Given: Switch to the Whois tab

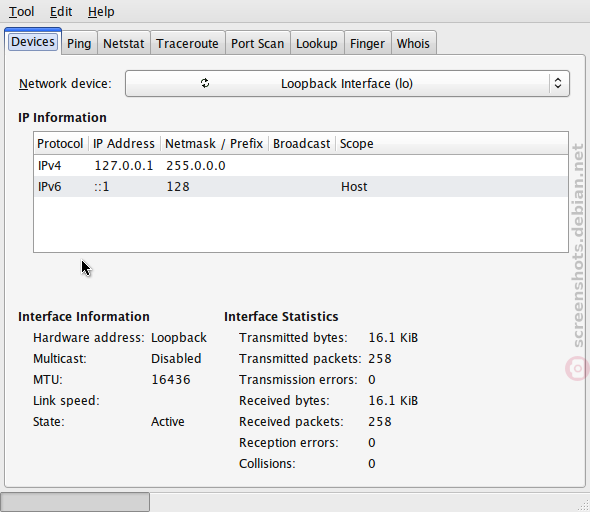Looking at the screenshot, I should [413, 43].
